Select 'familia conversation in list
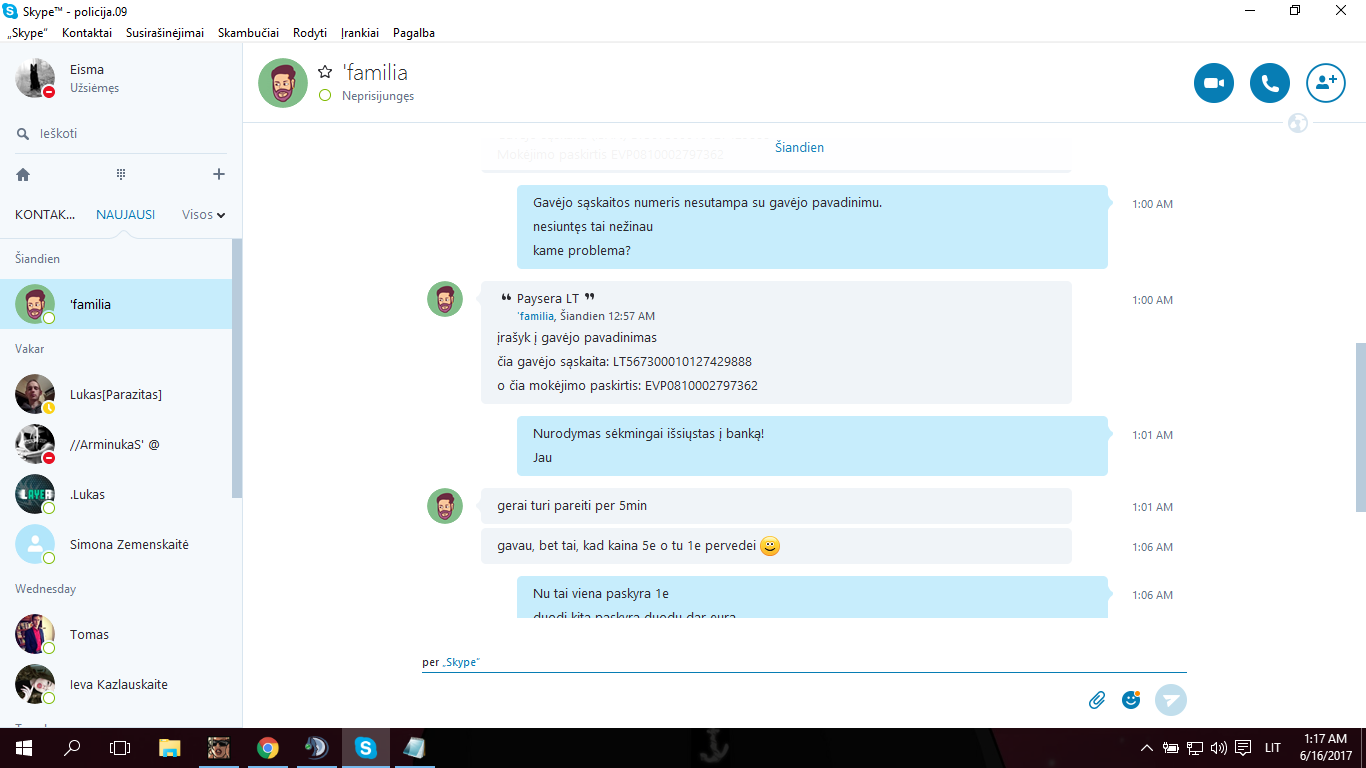Screen dimensions: 1366x768 pyautogui.click(x=116, y=304)
